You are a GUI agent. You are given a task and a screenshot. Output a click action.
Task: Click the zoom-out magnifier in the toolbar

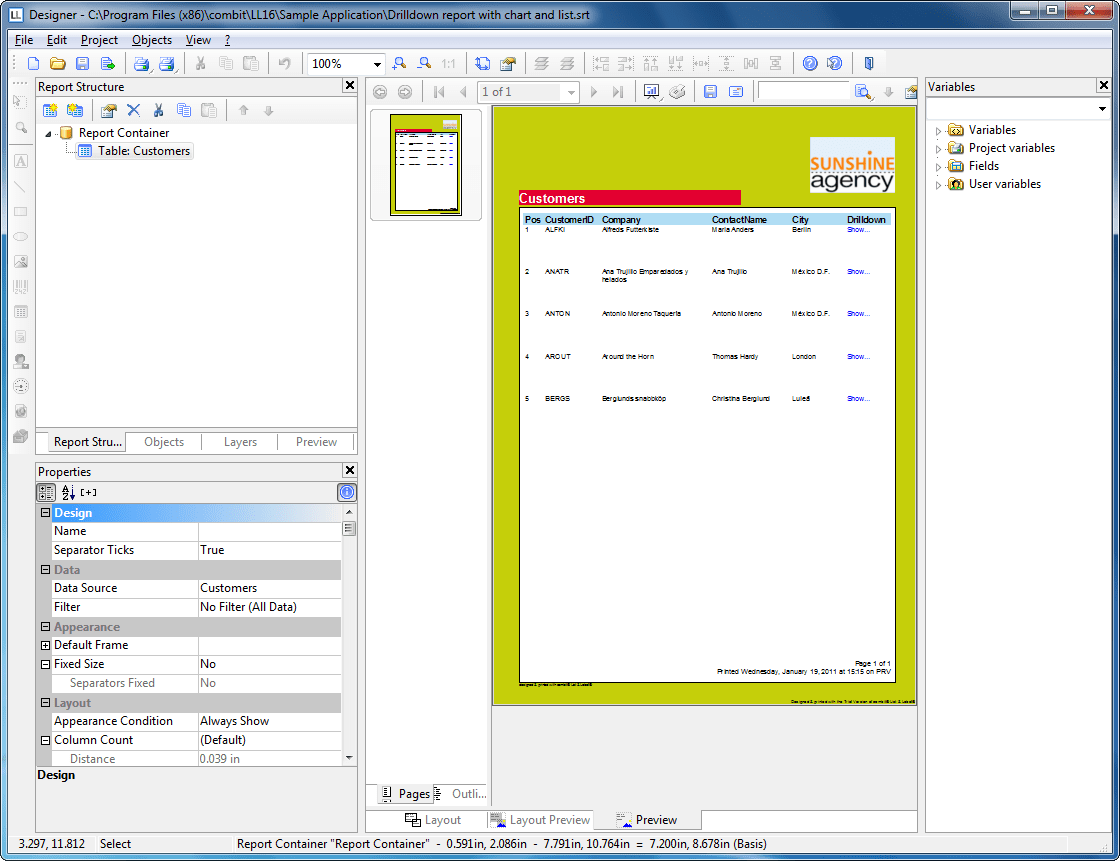[x=424, y=63]
